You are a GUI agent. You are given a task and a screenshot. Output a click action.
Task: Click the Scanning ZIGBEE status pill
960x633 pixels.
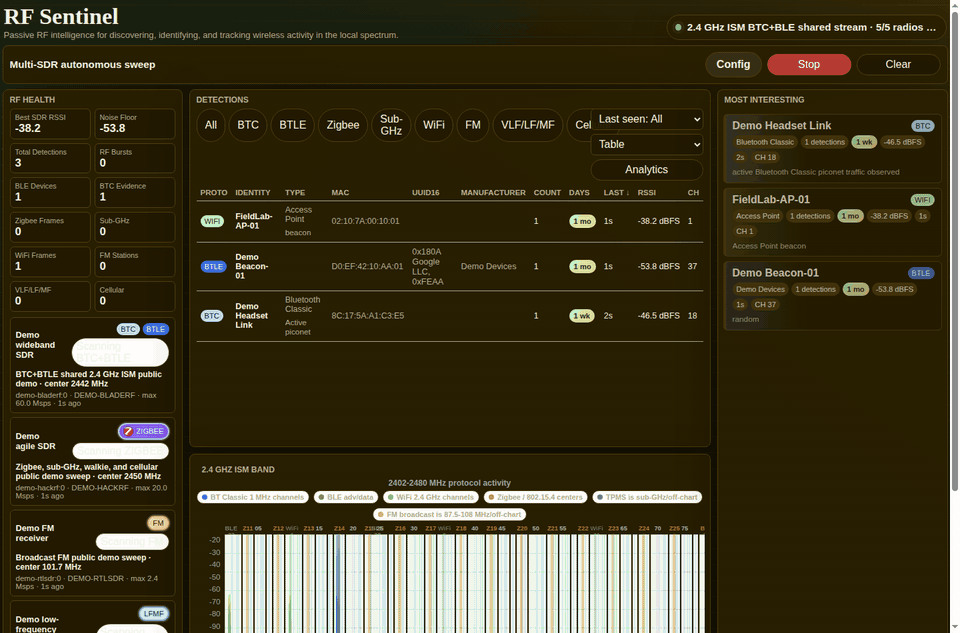[121, 451]
